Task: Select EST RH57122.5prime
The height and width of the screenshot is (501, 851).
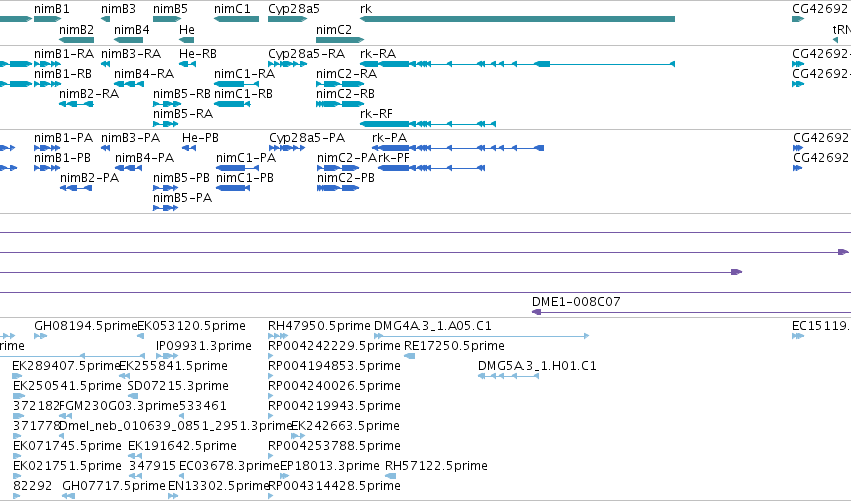Action: tap(391, 476)
